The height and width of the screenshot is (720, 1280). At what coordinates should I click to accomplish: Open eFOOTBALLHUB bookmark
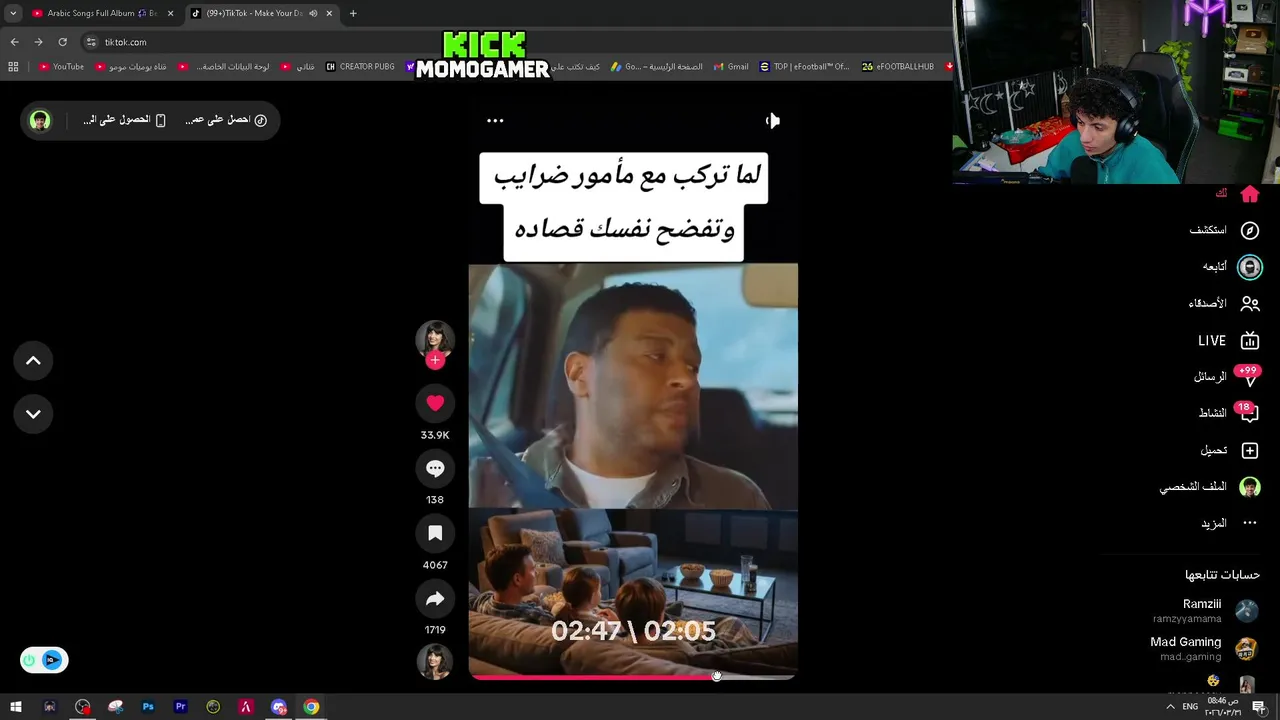click(x=898, y=67)
